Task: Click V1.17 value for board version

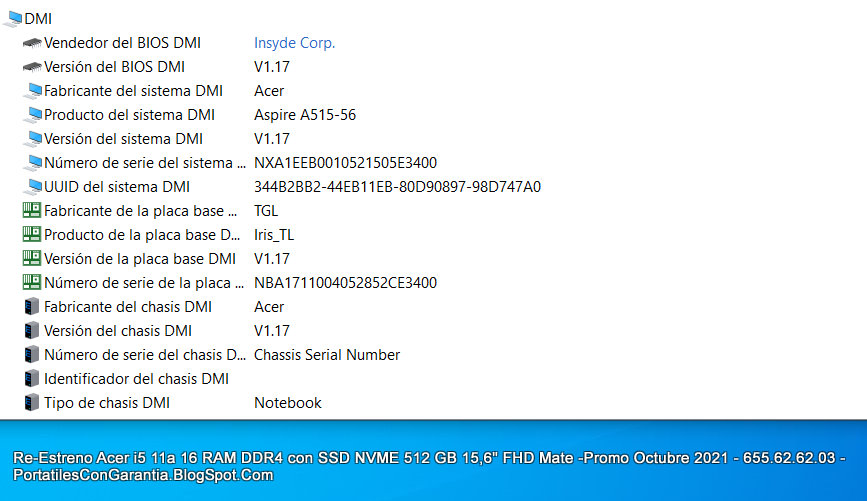Action: (x=271, y=259)
